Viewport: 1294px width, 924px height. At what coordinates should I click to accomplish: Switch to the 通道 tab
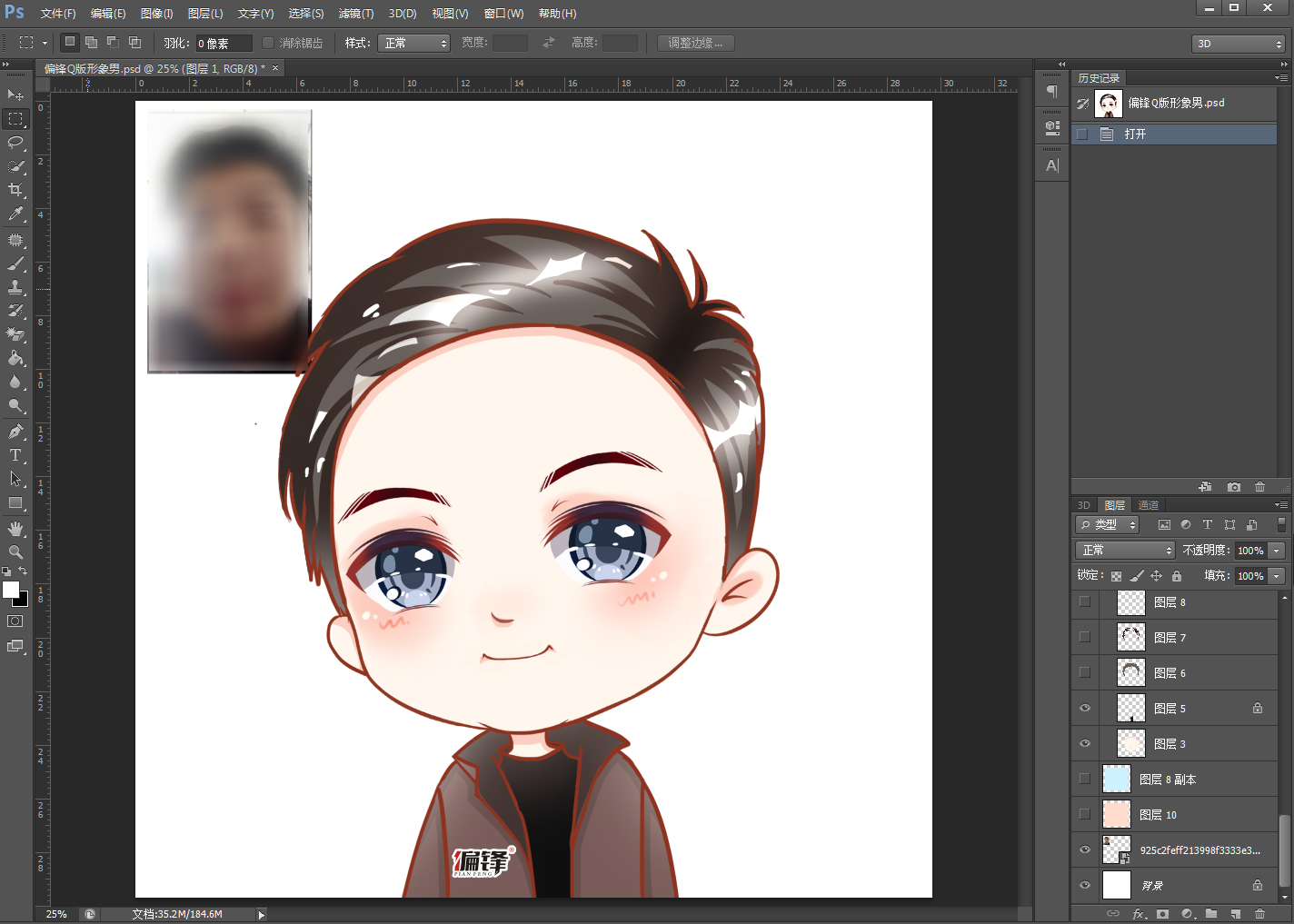[x=1149, y=505]
